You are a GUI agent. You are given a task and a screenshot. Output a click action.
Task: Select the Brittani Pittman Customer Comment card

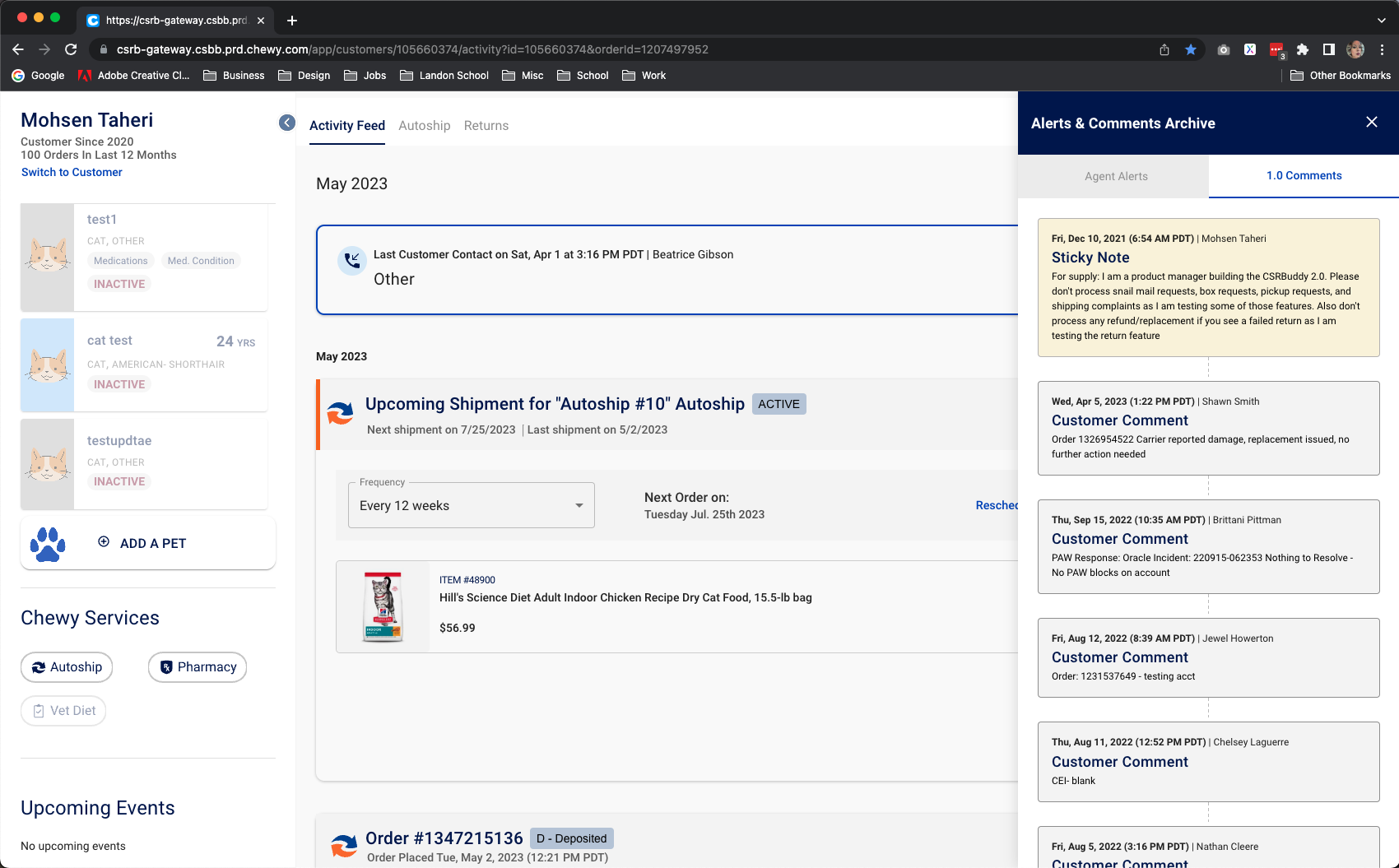point(1208,546)
